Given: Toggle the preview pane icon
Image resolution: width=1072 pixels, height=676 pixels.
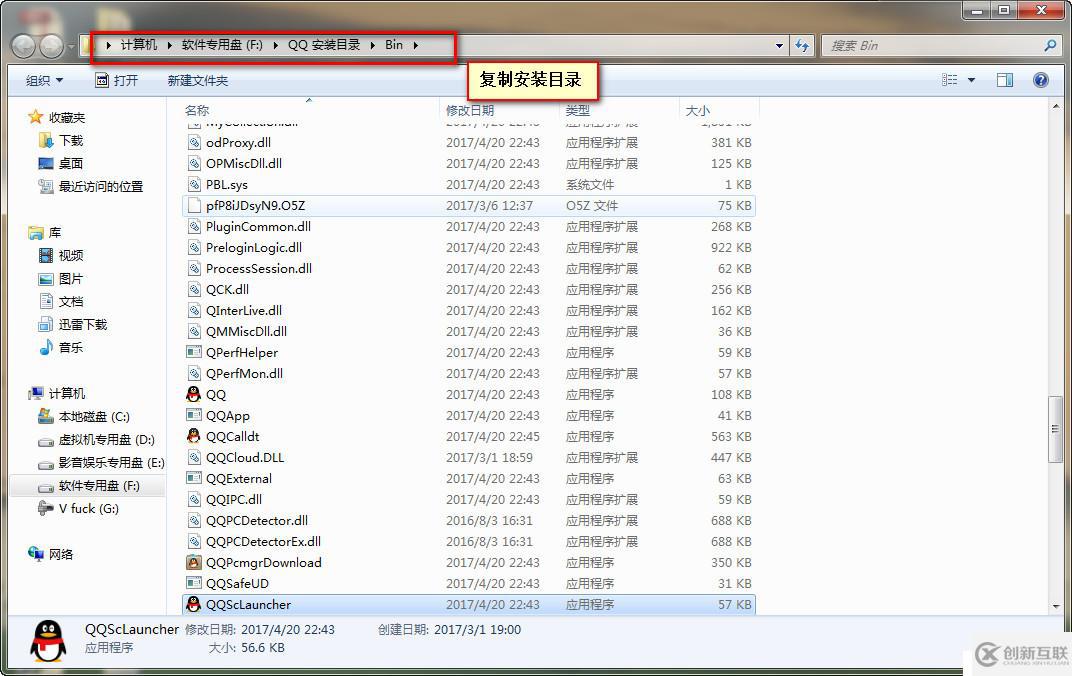Looking at the screenshot, I should coord(1004,80).
